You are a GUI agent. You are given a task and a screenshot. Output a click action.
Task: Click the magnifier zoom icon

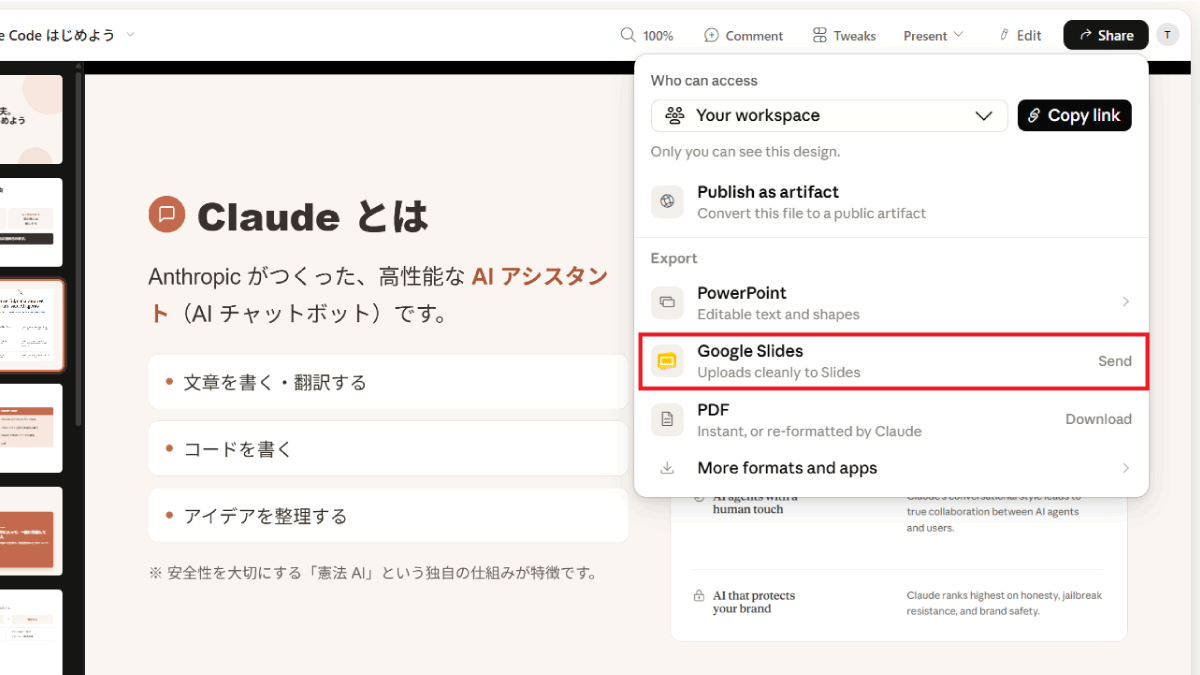point(628,35)
